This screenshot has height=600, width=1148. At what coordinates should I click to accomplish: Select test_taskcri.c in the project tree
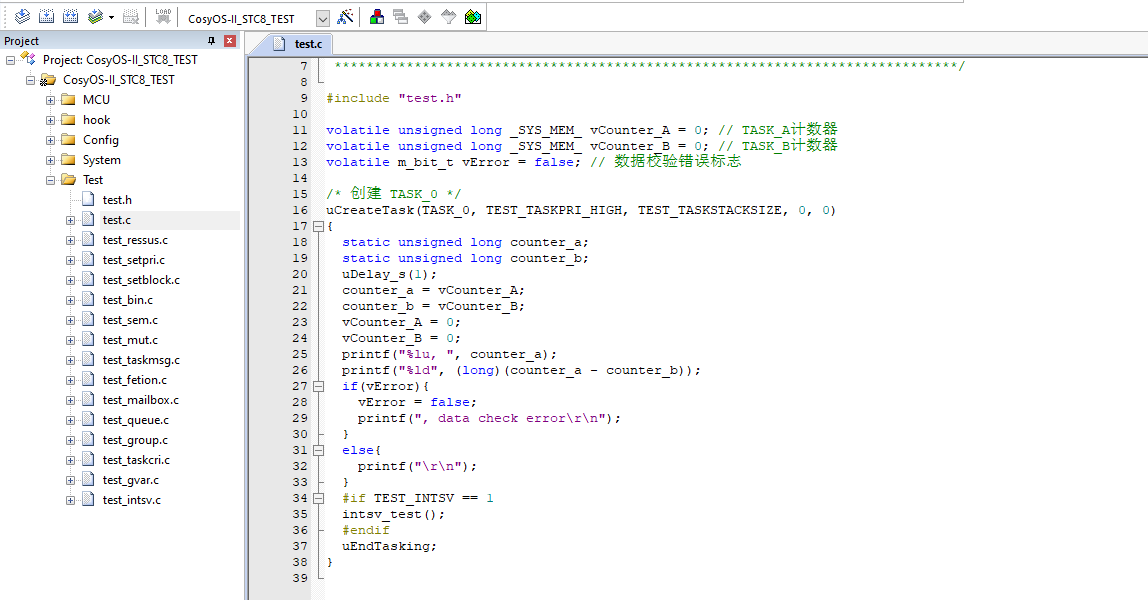click(136, 460)
